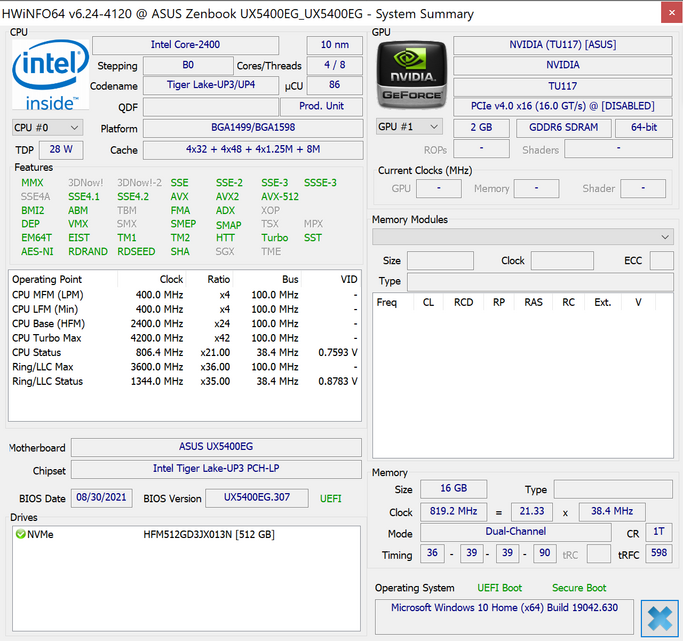Click the Ratio column header
The width and height of the screenshot is (683, 641).
click(210, 279)
